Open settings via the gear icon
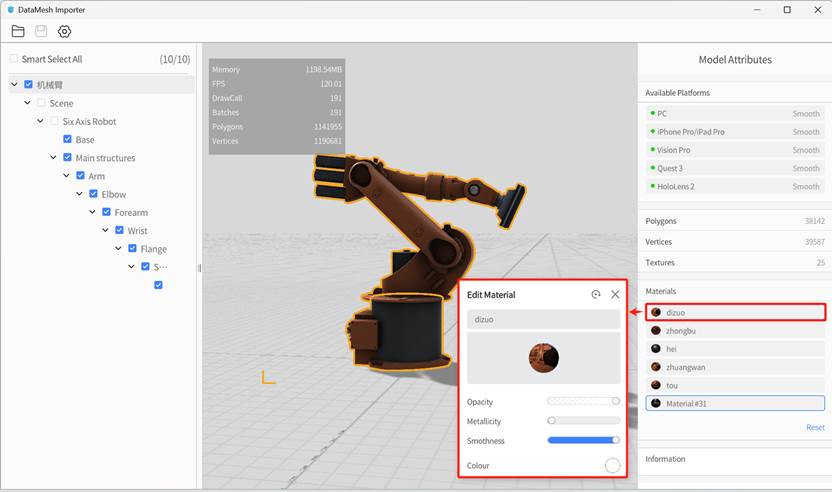The image size is (832, 492). coord(64,31)
